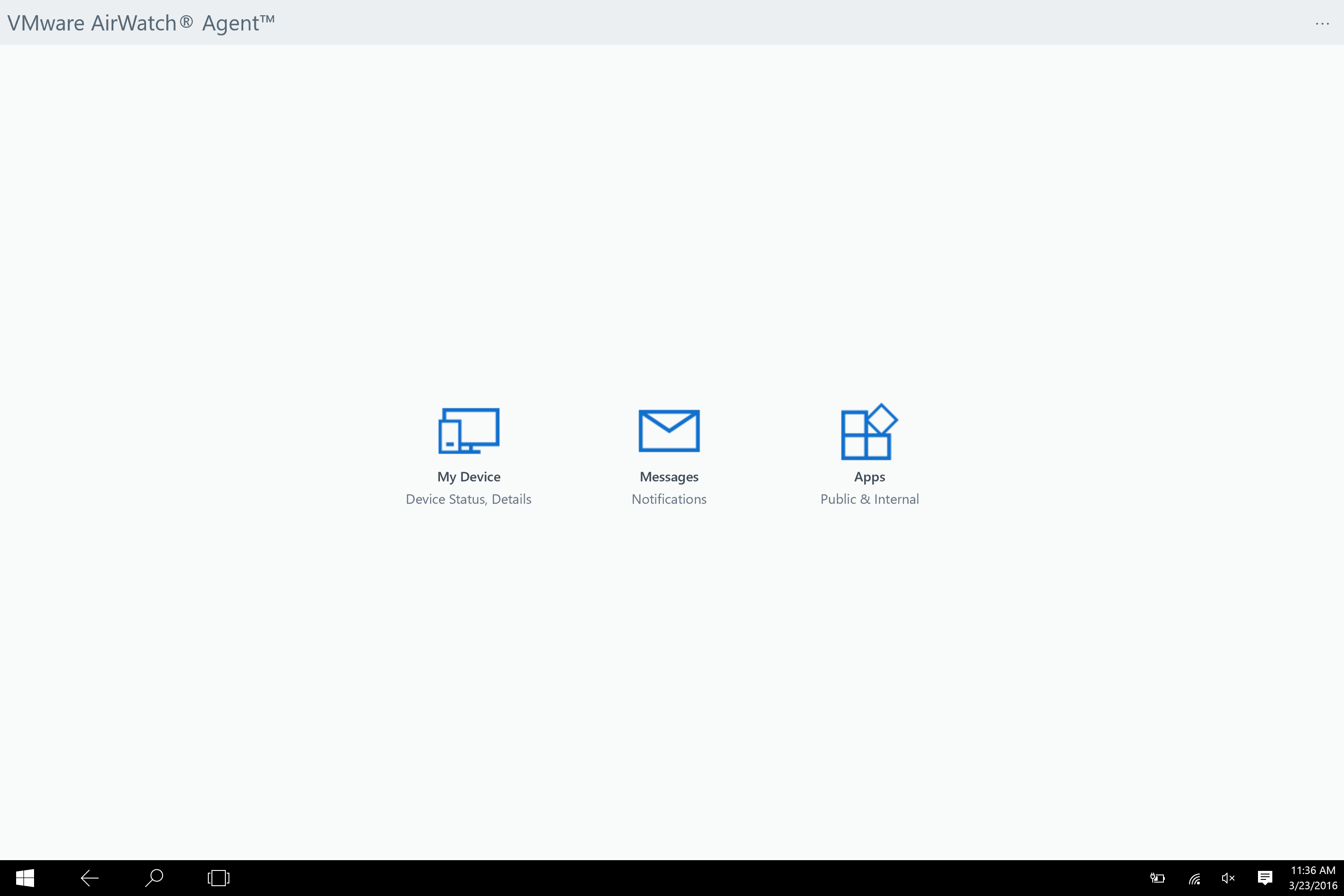Open the Windows Start button
The height and width of the screenshot is (896, 1344).
pos(25,878)
